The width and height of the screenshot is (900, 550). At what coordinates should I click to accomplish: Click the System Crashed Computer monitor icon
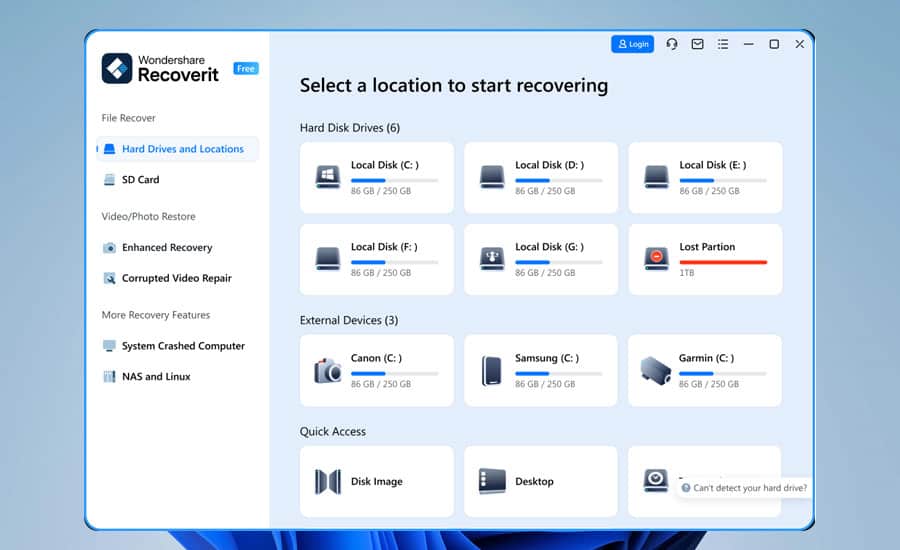pyautogui.click(x=109, y=346)
